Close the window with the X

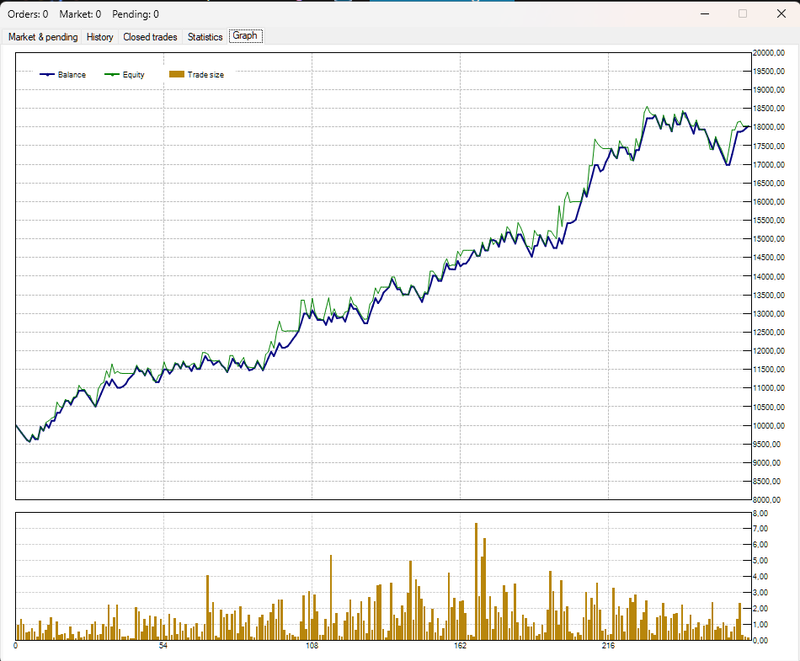point(781,14)
